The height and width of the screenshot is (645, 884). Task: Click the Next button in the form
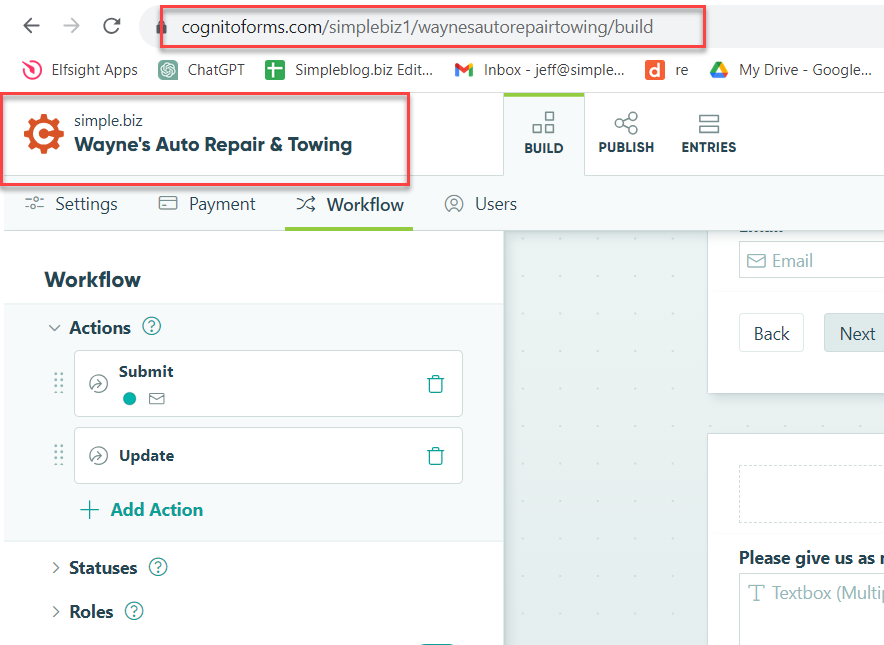click(854, 333)
